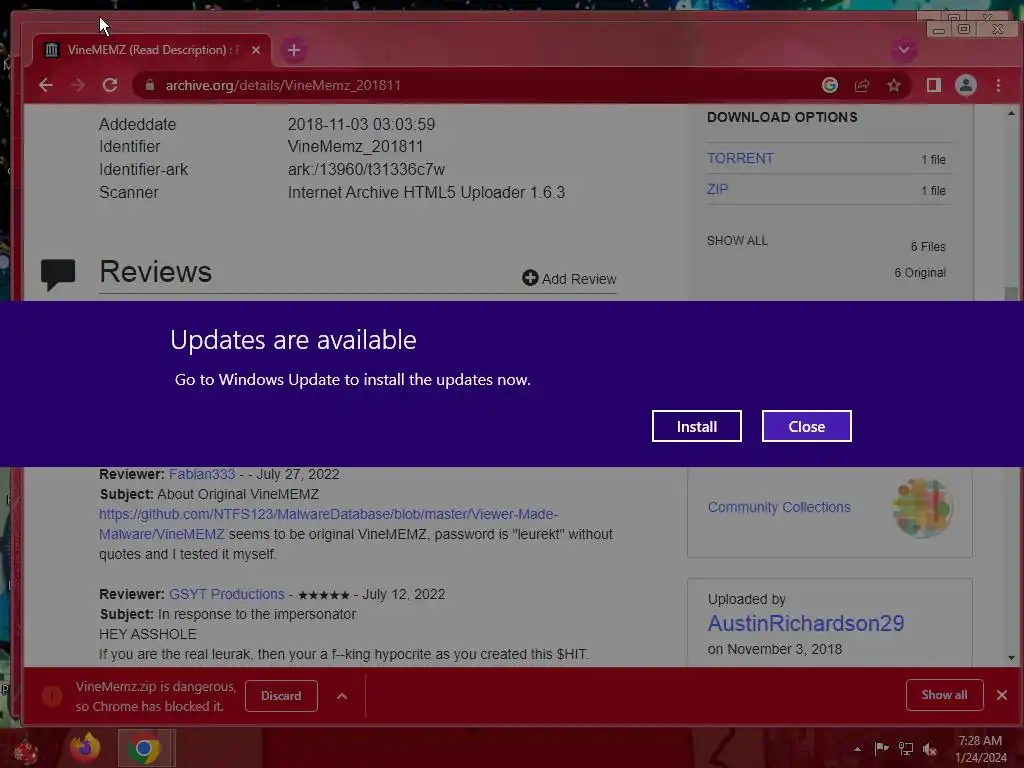Click Close in the Updates banner
Image resolution: width=1024 pixels, height=768 pixels.
pos(807,426)
